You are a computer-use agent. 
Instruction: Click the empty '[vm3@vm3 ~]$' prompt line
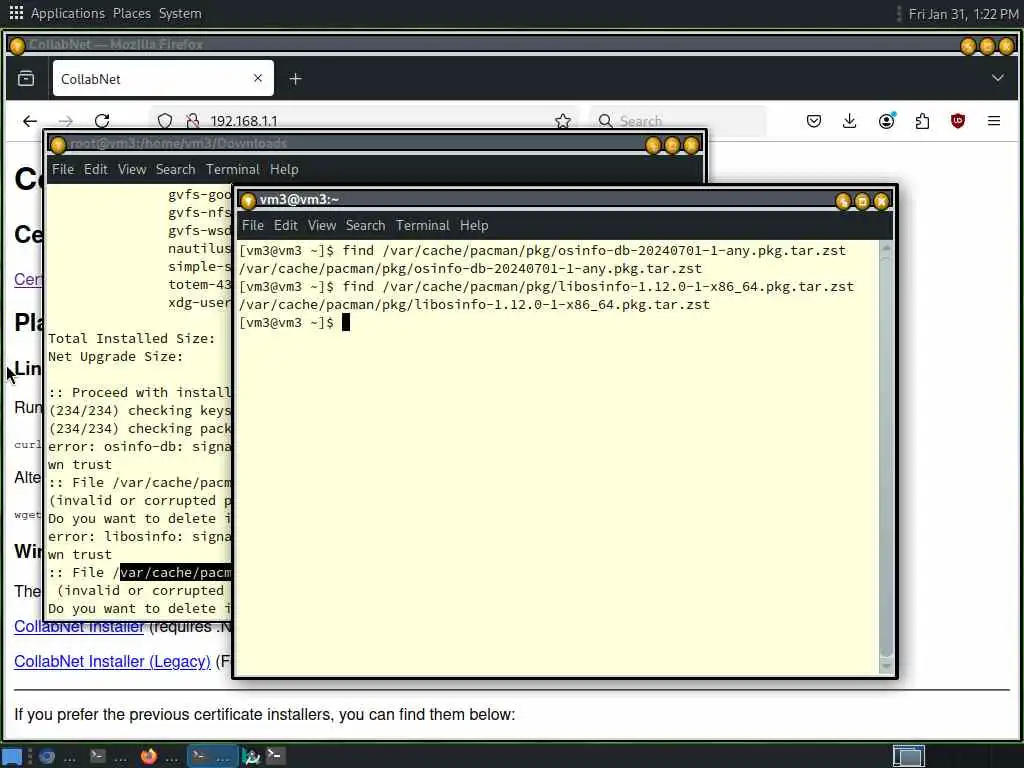pyautogui.click(x=295, y=323)
